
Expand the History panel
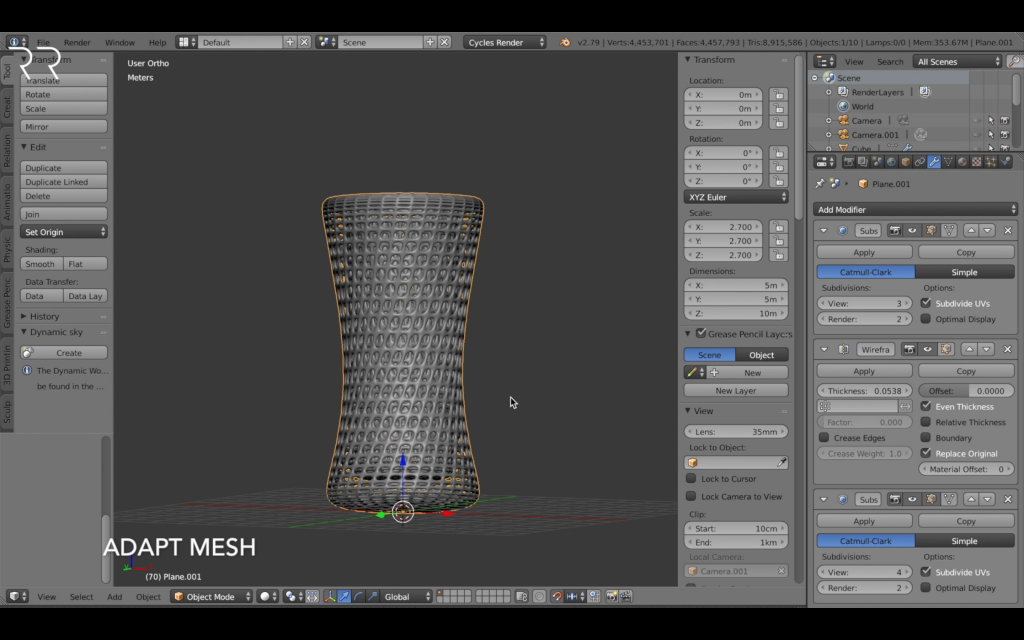(44, 316)
